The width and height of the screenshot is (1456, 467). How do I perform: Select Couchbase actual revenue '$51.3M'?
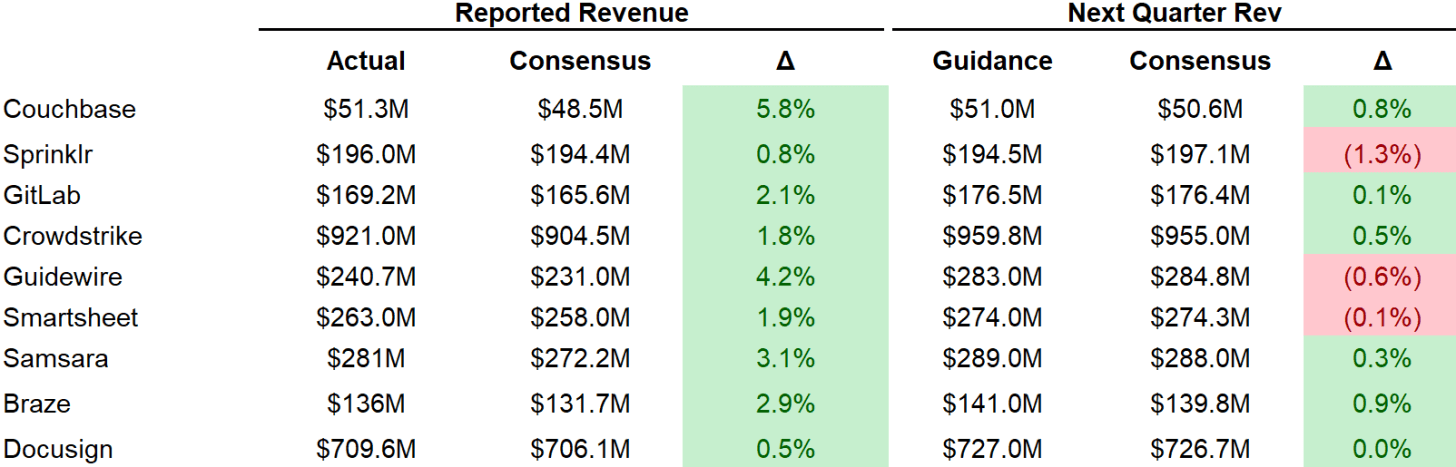tap(366, 109)
